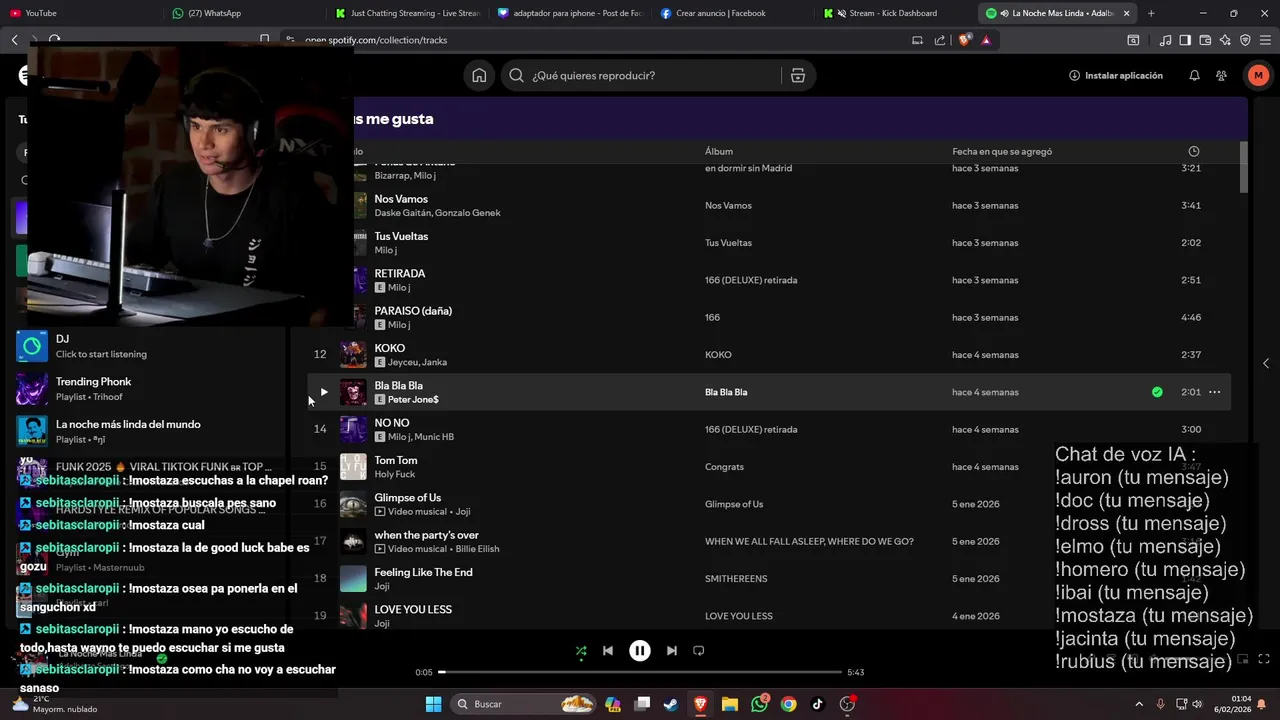The width and height of the screenshot is (1280, 720).
Task: Sort by duration clock icon
Action: [x=1193, y=151]
